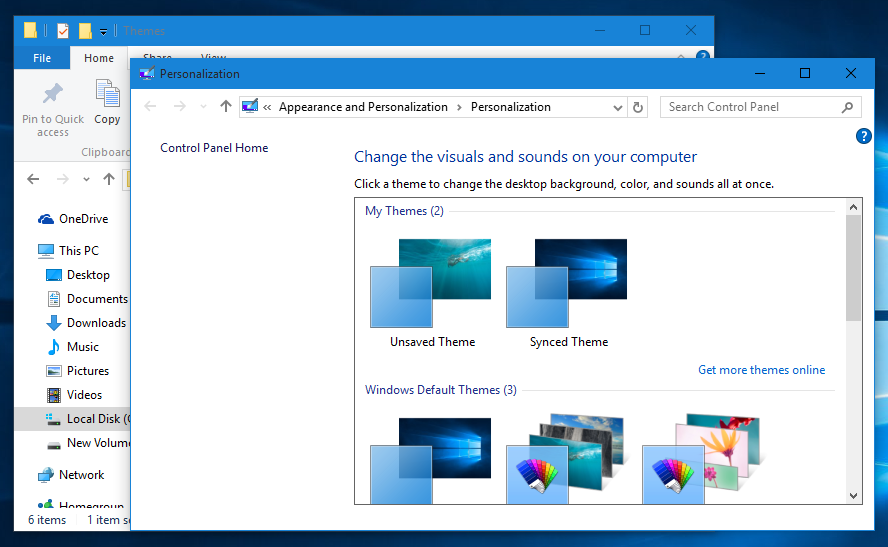Click the Search Control Panel field
The image size is (888, 547).
tap(761, 107)
